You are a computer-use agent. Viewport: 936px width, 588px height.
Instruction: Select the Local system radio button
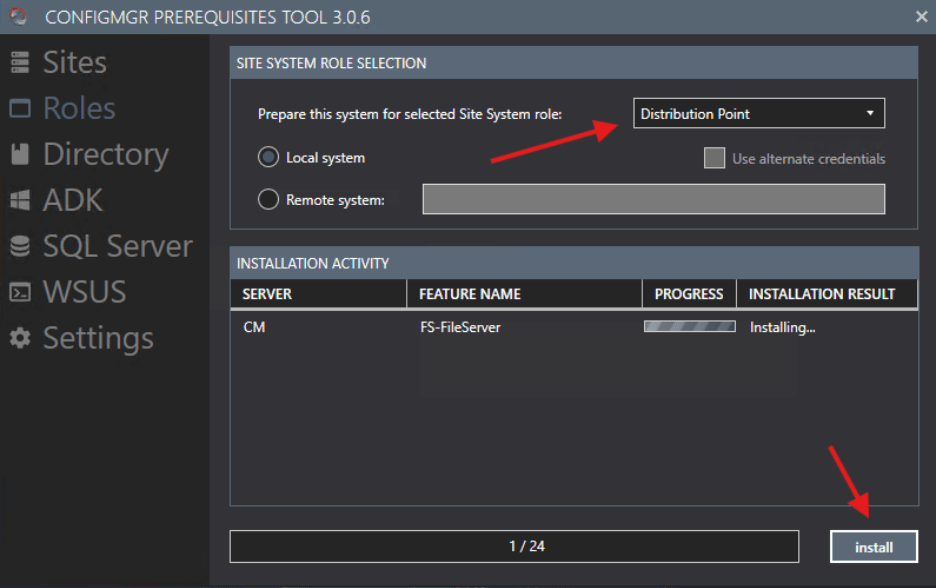(x=268, y=157)
